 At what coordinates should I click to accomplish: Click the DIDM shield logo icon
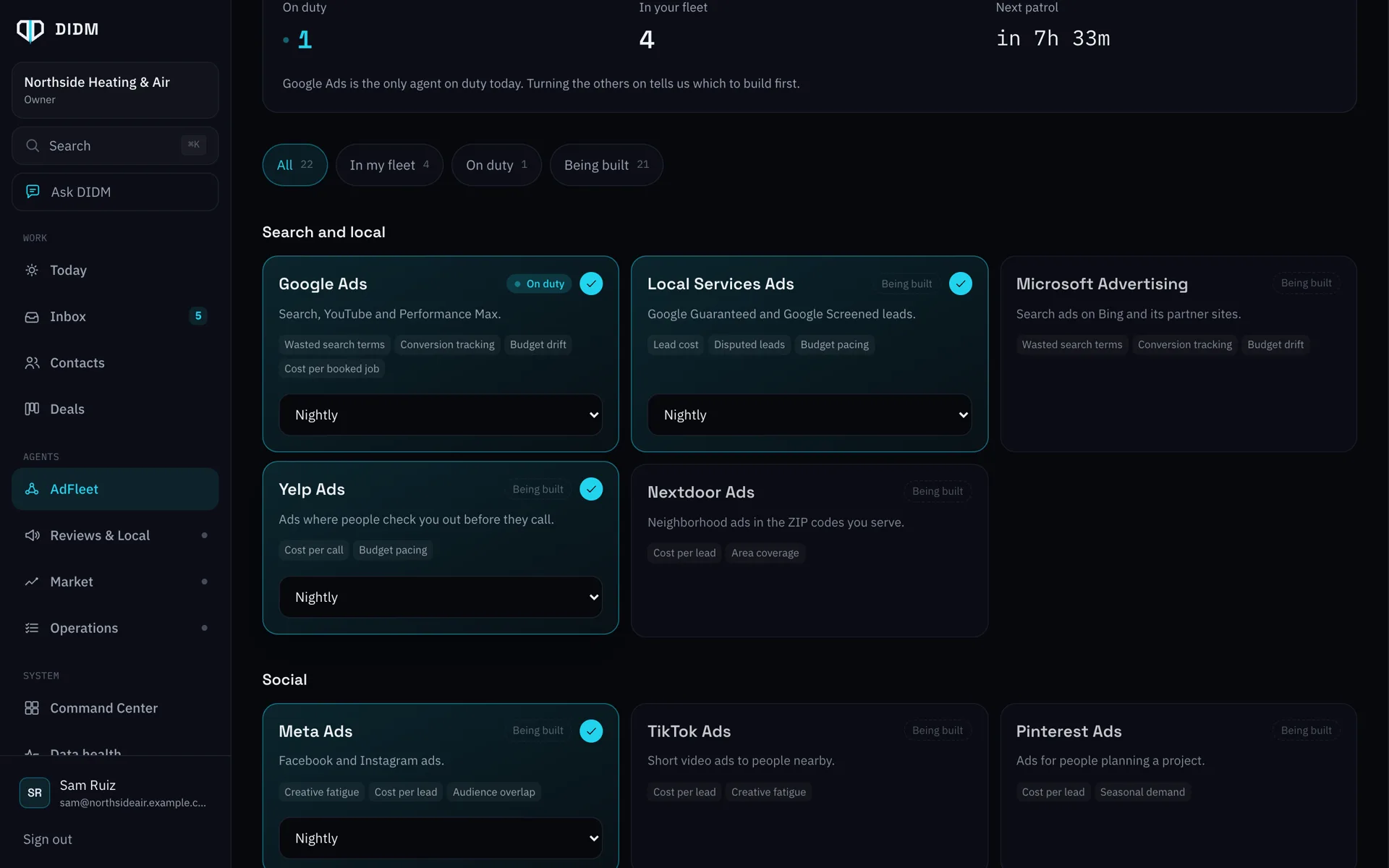(x=30, y=30)
